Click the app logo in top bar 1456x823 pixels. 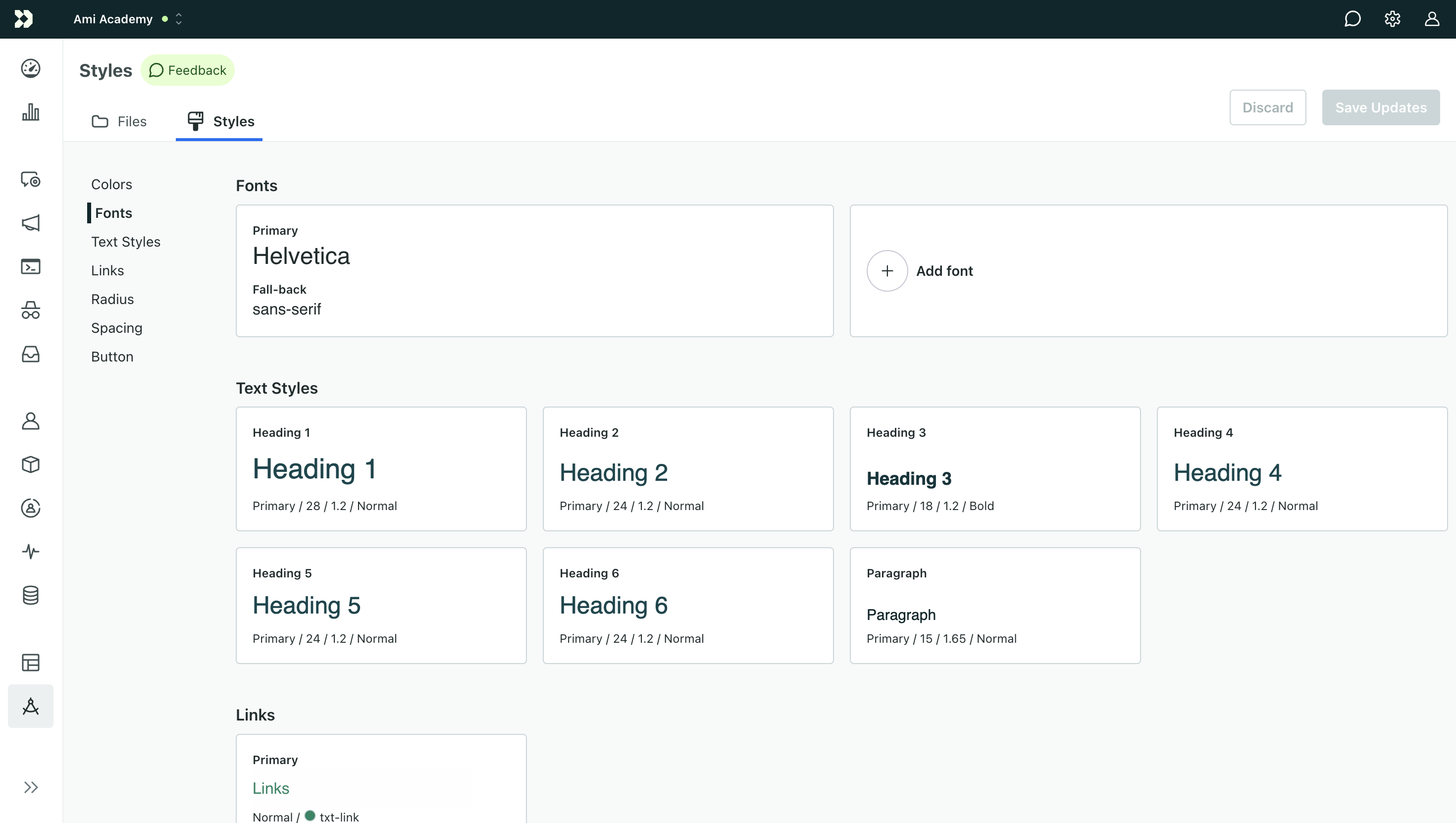tap(24, 19)
